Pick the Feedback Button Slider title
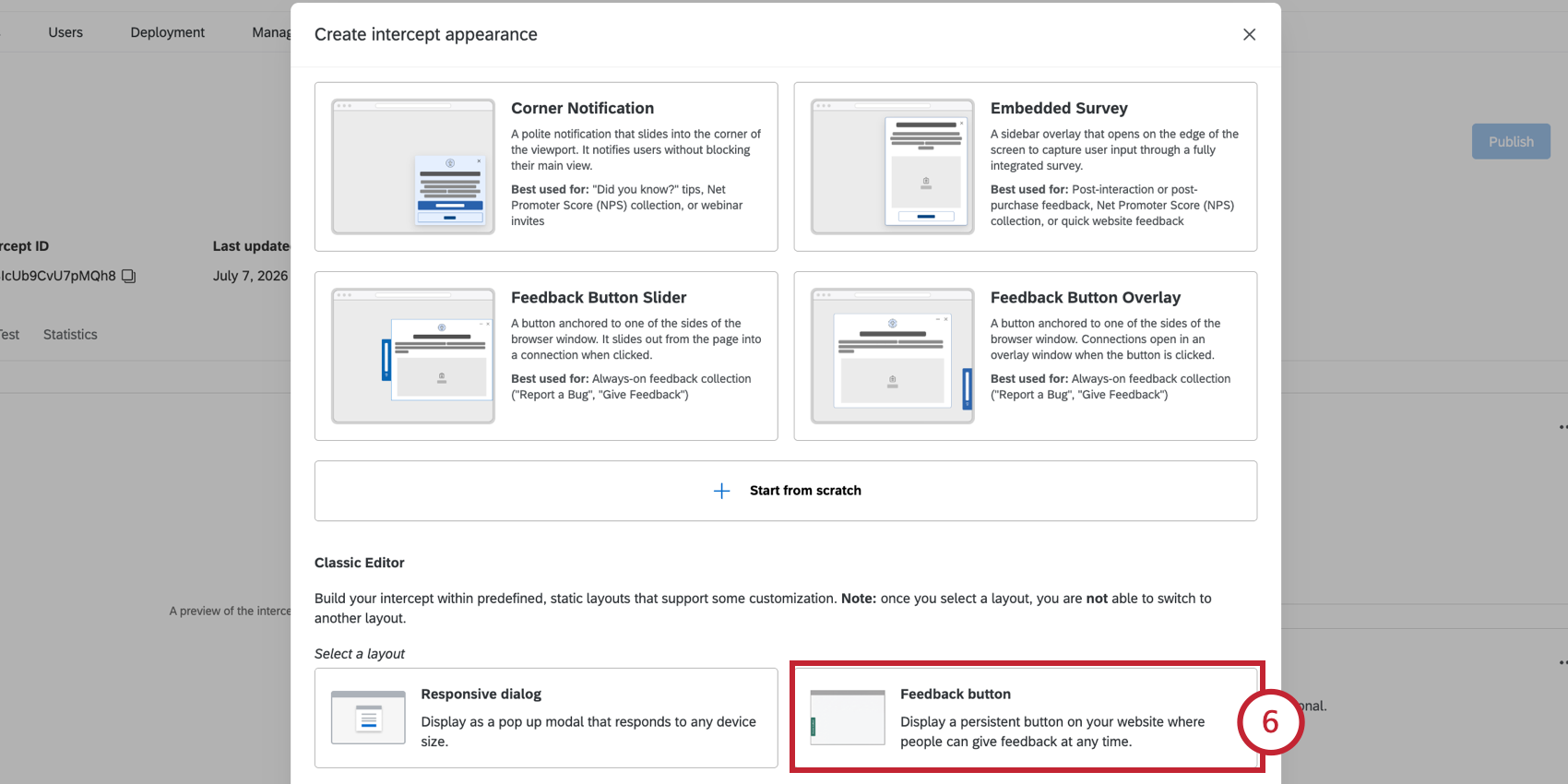This screenshot has width=1568, height=784. tap(599, 297)
